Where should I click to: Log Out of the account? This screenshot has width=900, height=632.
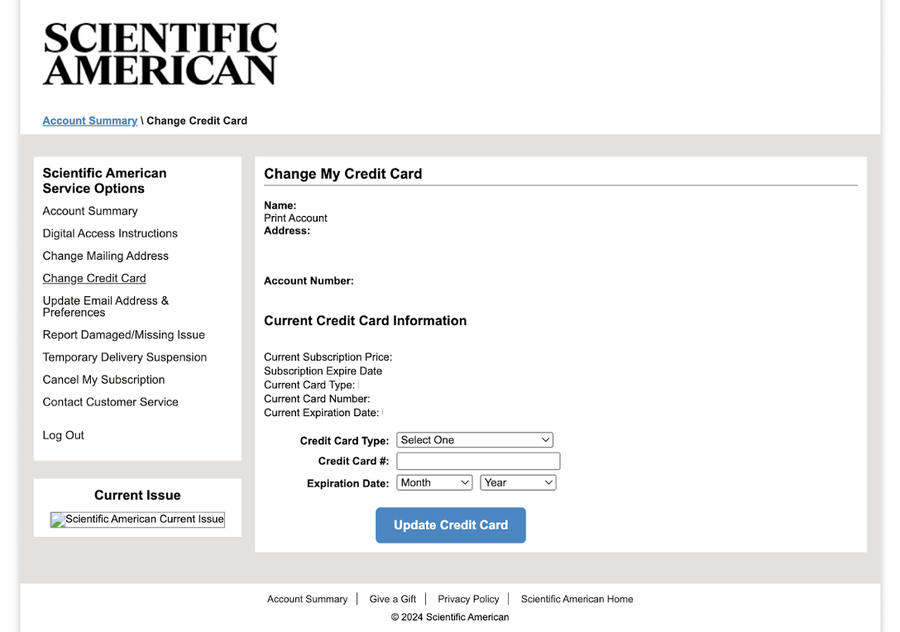pyautogui.click(x=62, y=435)
